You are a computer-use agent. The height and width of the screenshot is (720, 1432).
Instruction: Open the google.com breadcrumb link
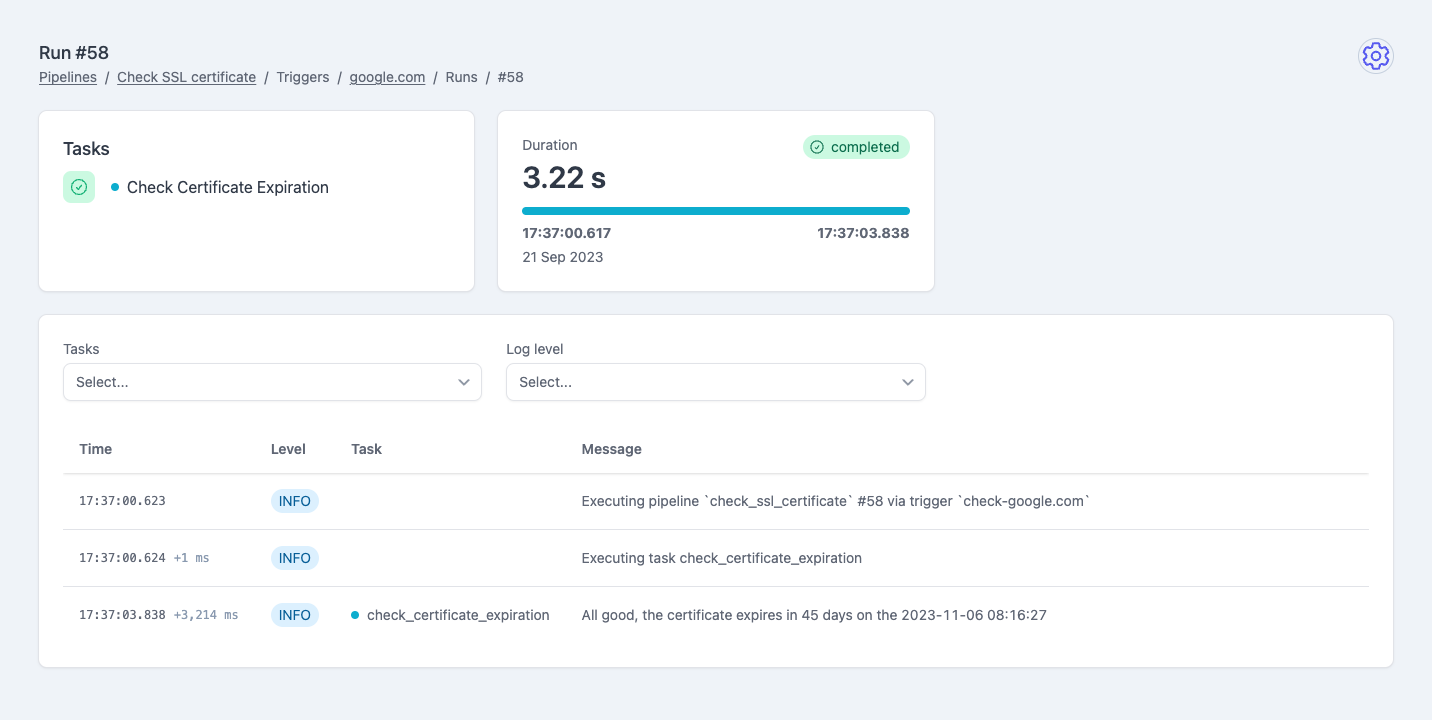pos(387,77)
